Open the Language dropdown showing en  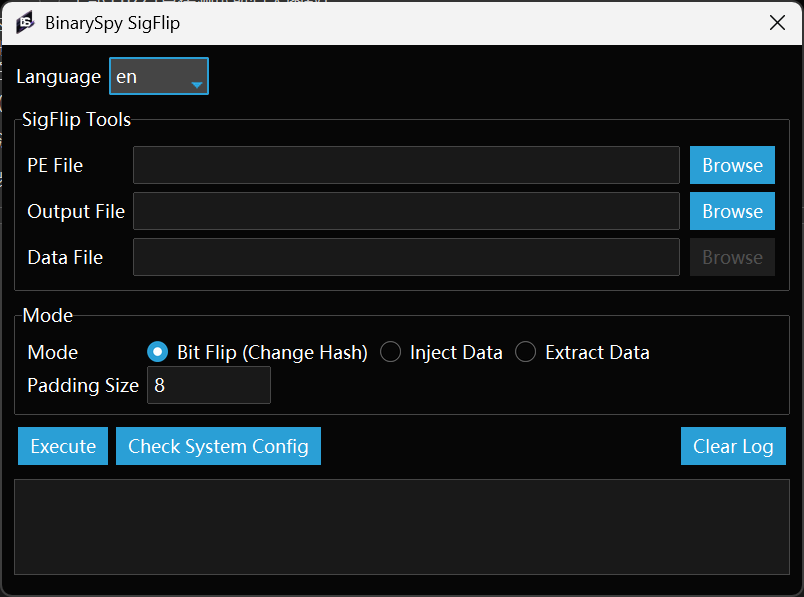[159, 76]
